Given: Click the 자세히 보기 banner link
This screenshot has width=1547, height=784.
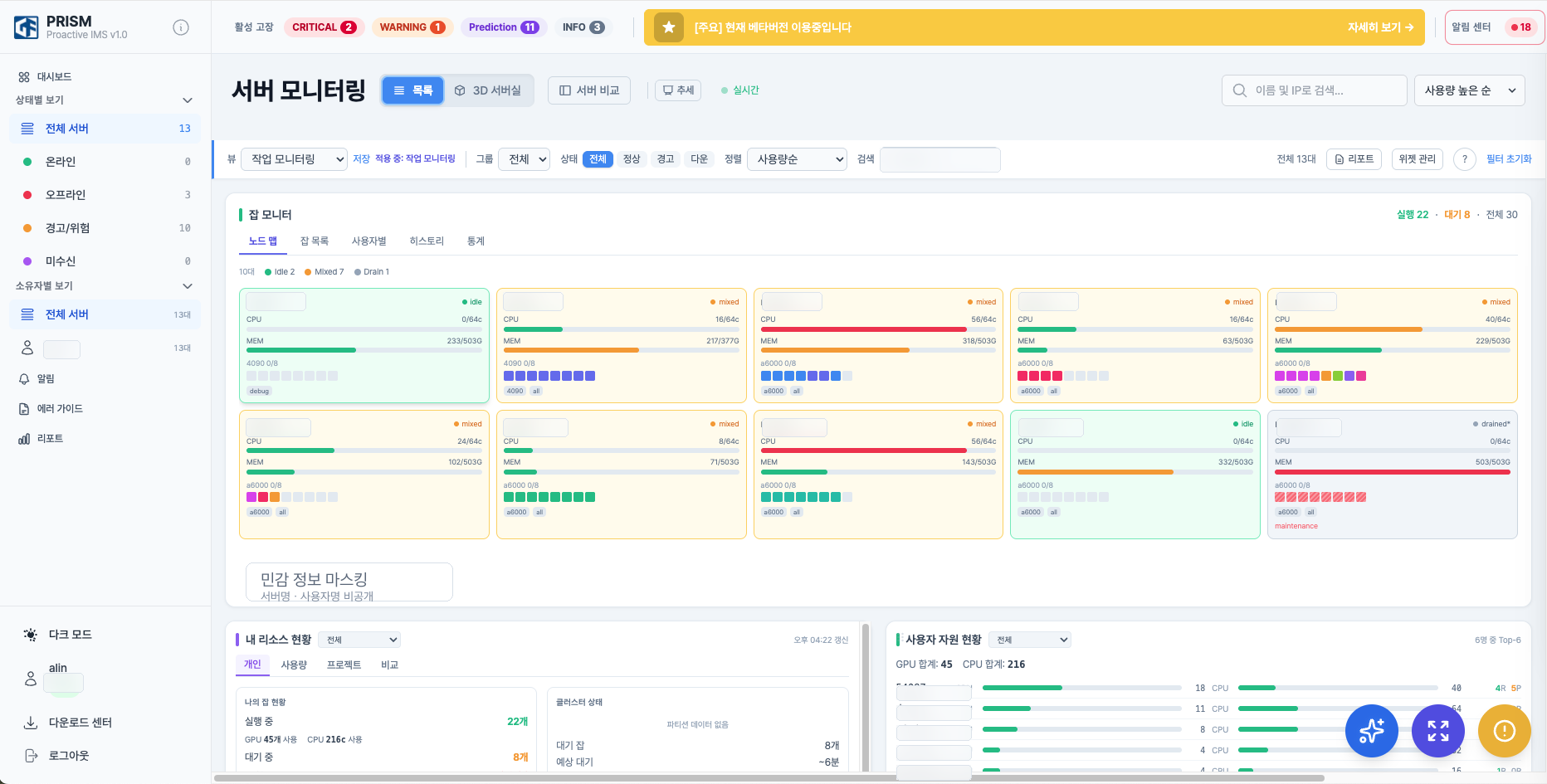Looking at the screenshot, I should [x=1380, y=27].
